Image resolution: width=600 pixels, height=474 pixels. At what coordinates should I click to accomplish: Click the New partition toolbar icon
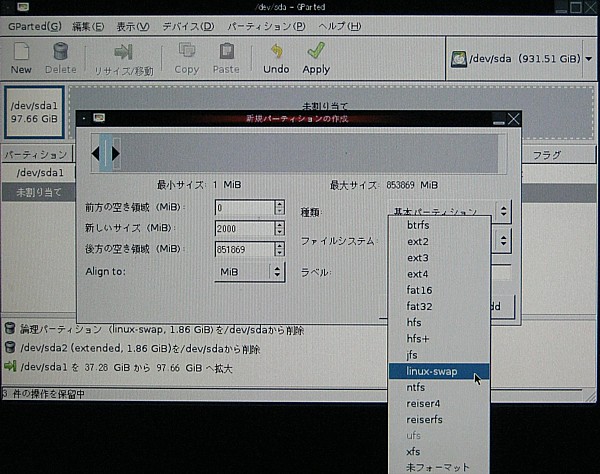(21, 52)
